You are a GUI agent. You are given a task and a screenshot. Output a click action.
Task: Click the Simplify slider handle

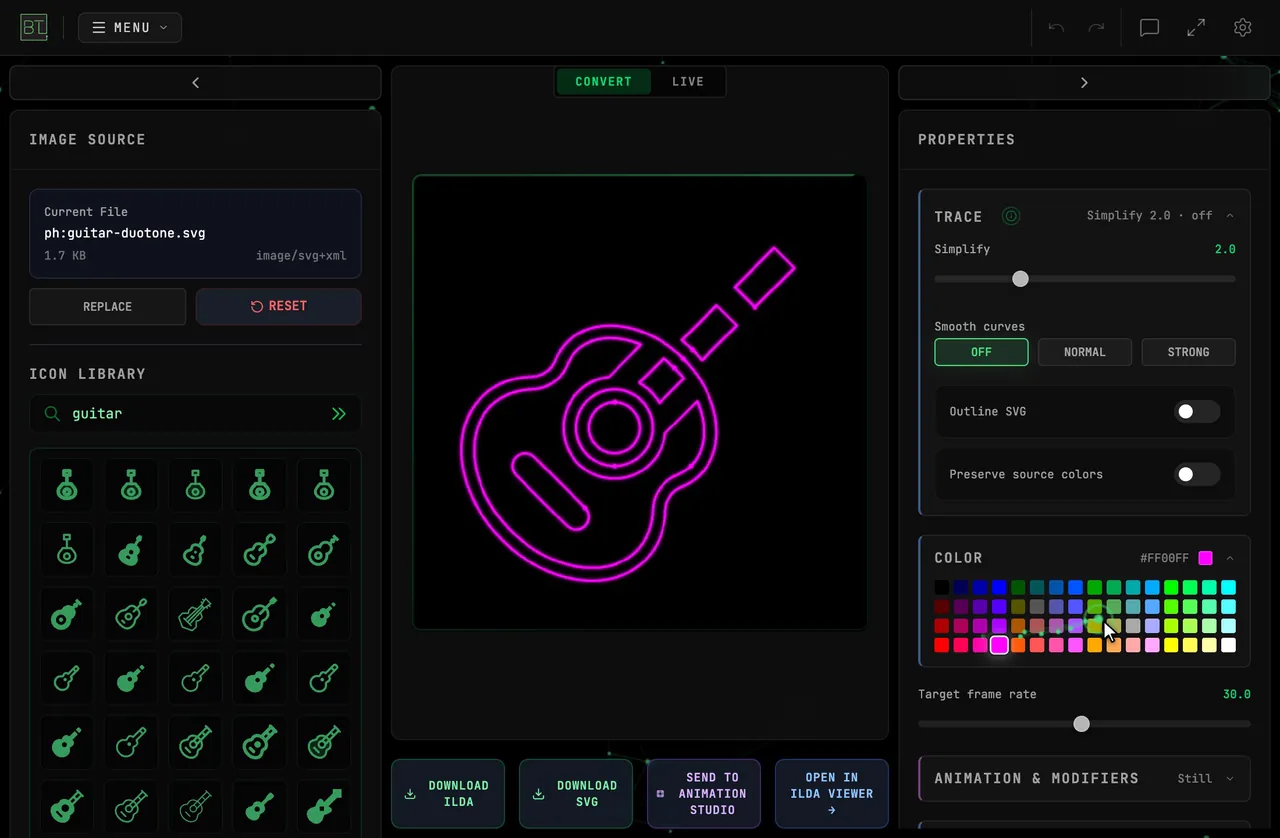[x=1020, y=279]
